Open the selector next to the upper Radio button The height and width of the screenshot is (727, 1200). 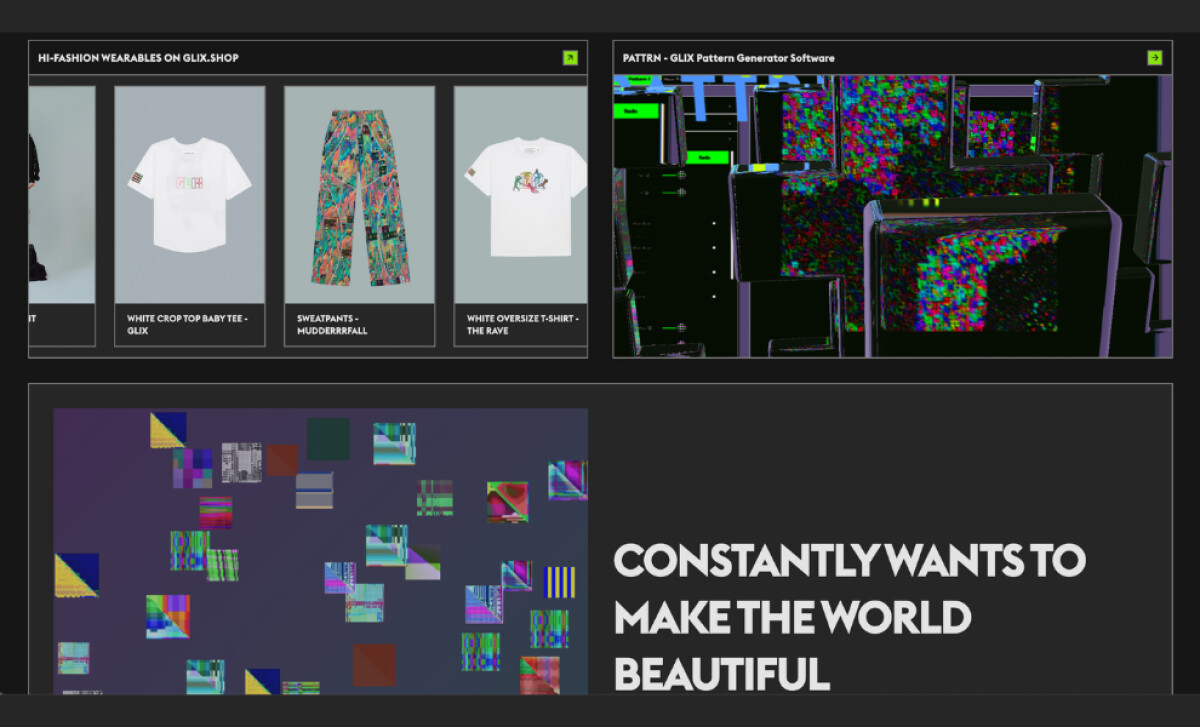(729, 106)
